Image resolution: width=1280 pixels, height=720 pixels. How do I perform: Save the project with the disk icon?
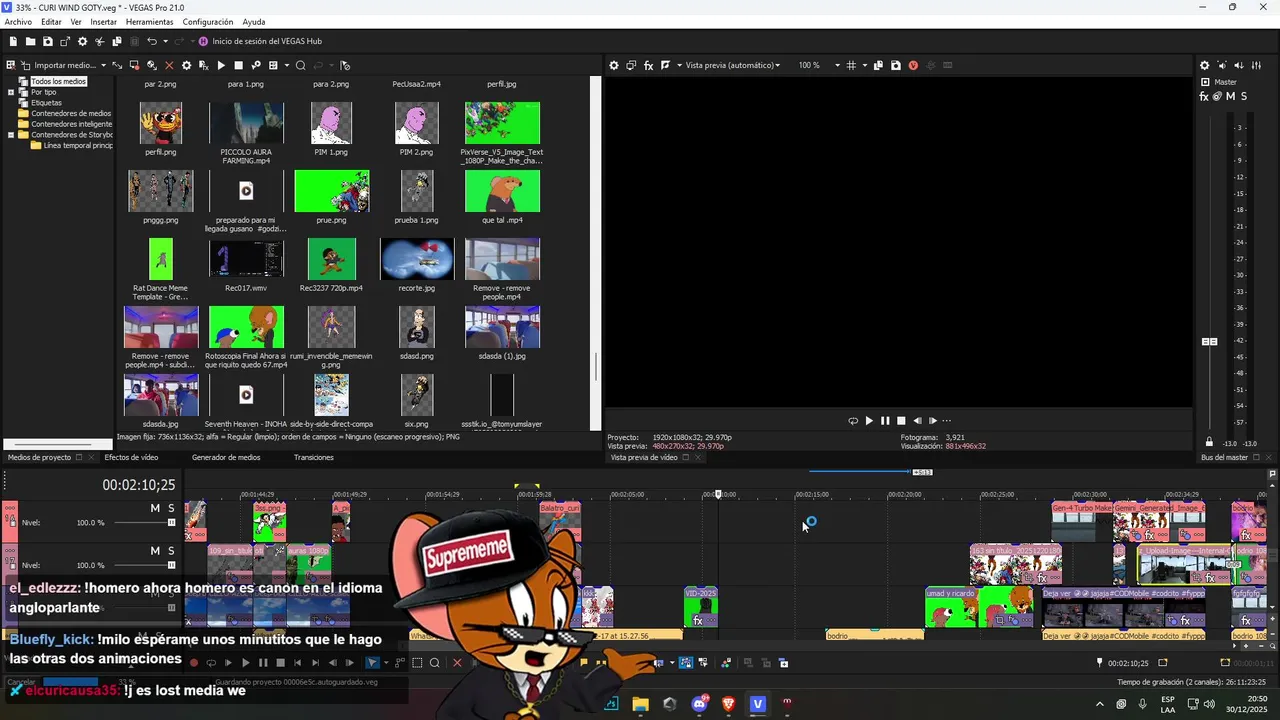[47, 41]
